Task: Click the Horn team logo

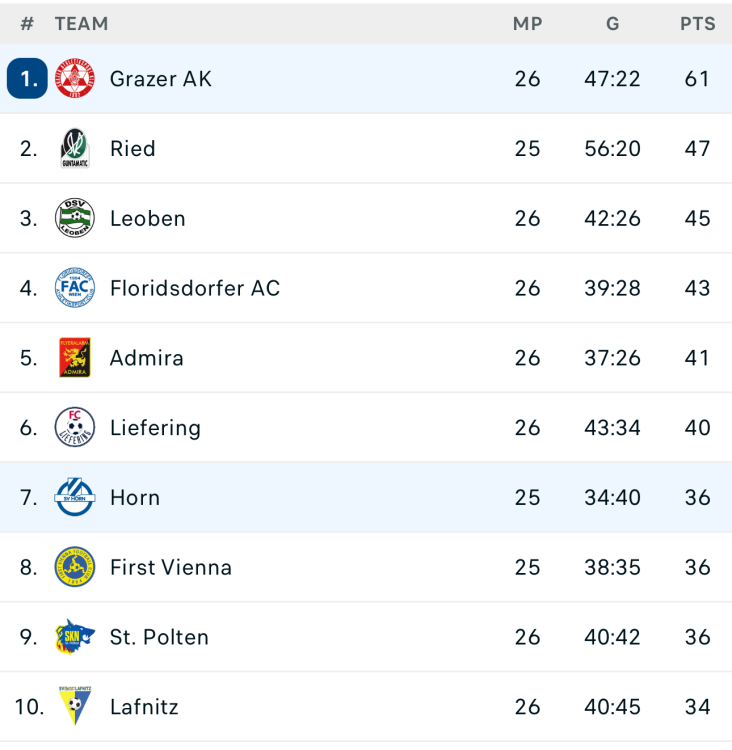Action: [x=75, y=497]
